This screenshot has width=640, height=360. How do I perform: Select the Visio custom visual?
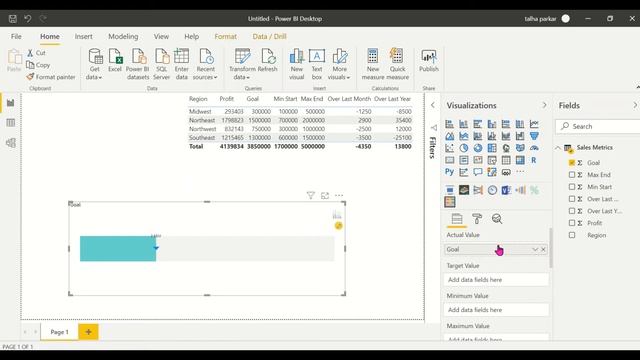pyautogui.click(x=506, y=190)
